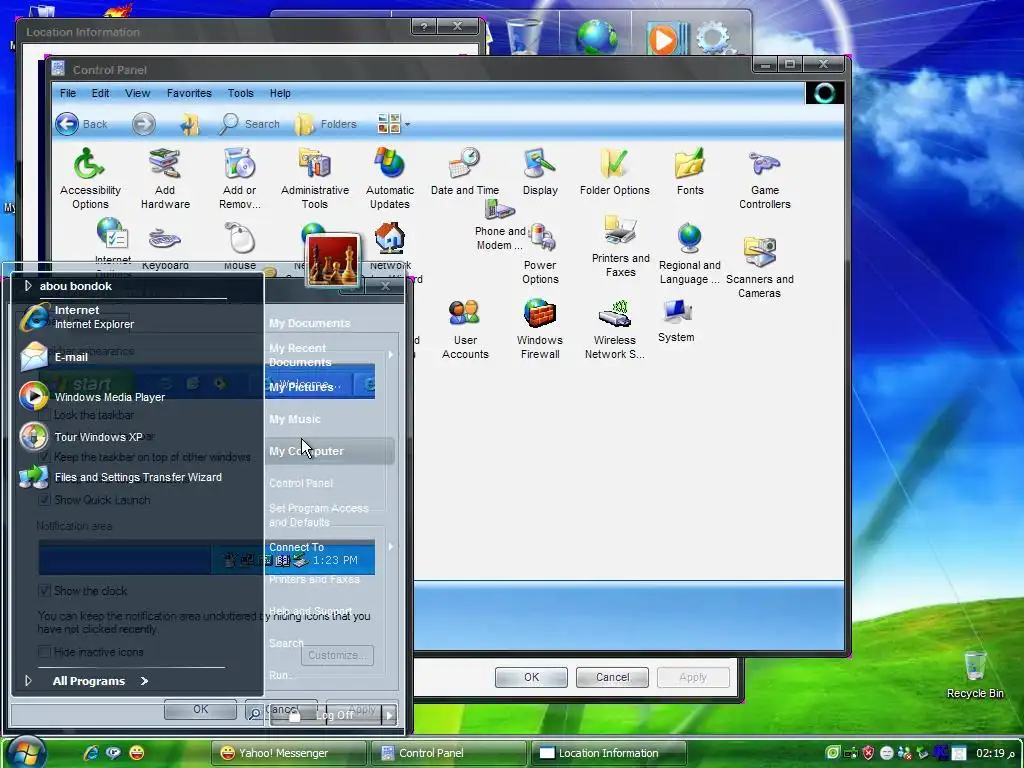Screen dimensions: 1024x768
Task: Open the System applet icon
Action: [x=676, y=321]
